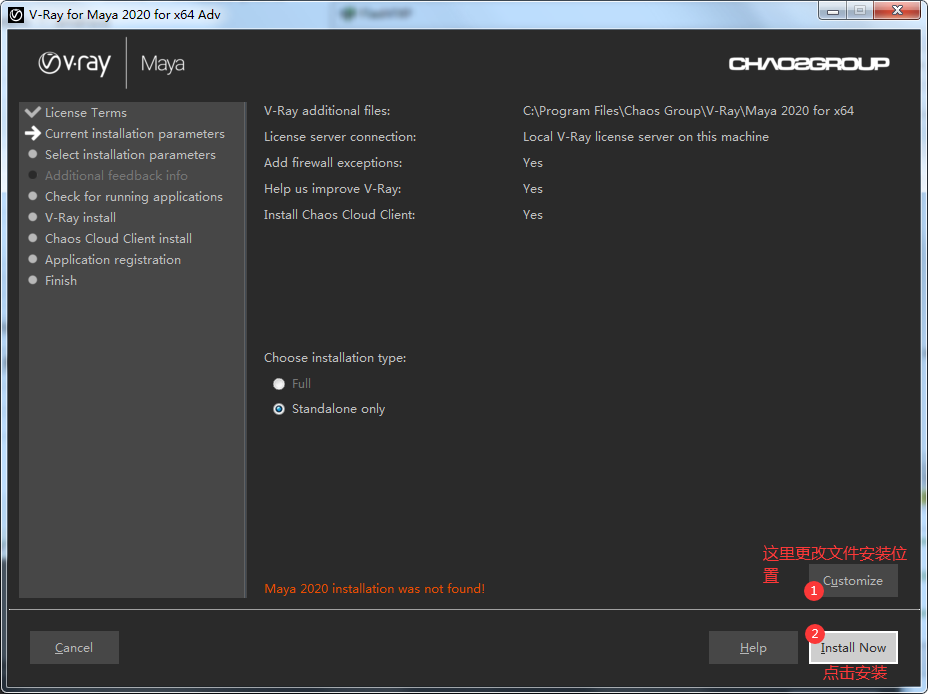Click 'Maya 2020 installation was not found!' warning
The width and height of the screenshot is (928, 694).
375,589
